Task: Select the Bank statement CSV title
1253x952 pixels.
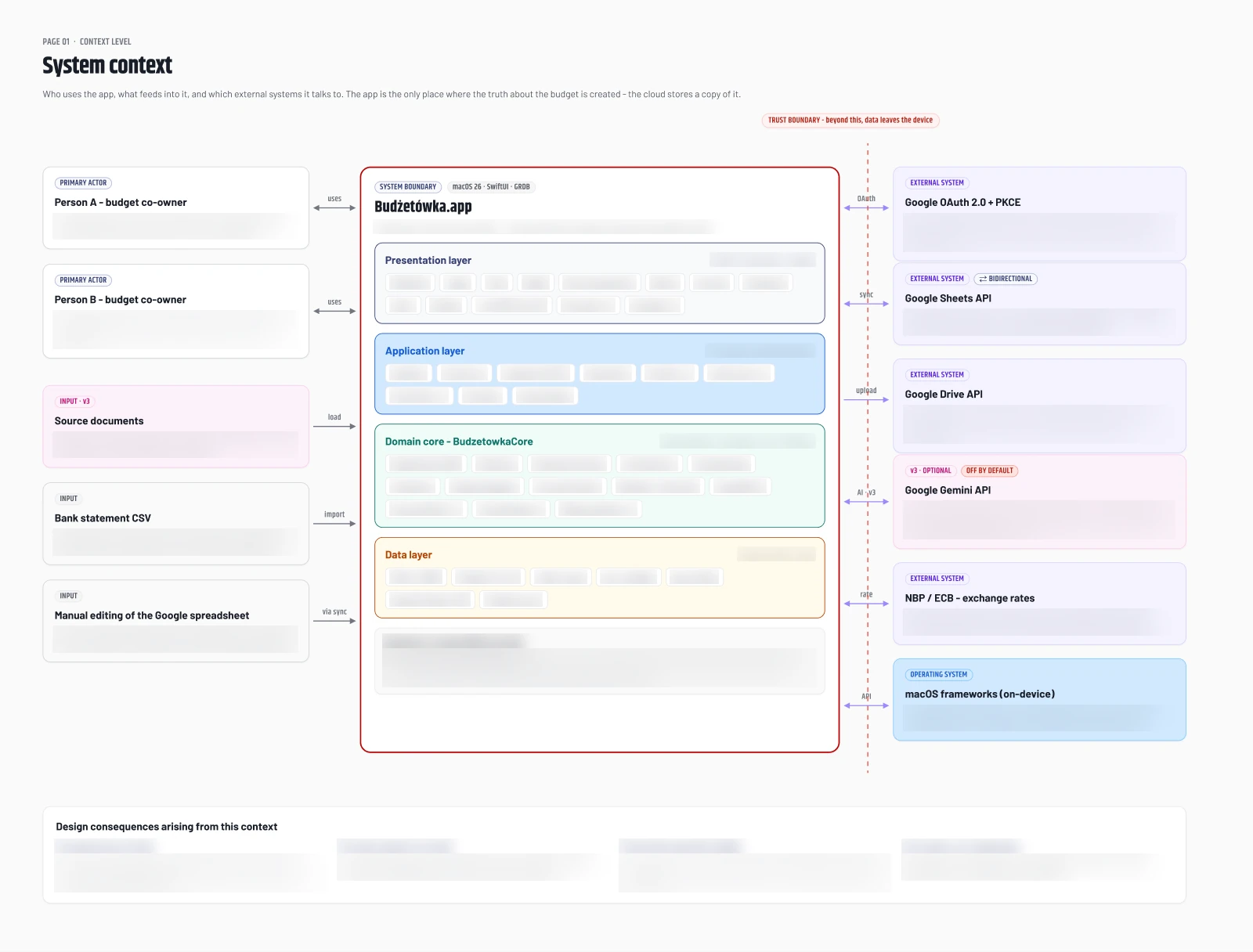Action: click(103, 518)
